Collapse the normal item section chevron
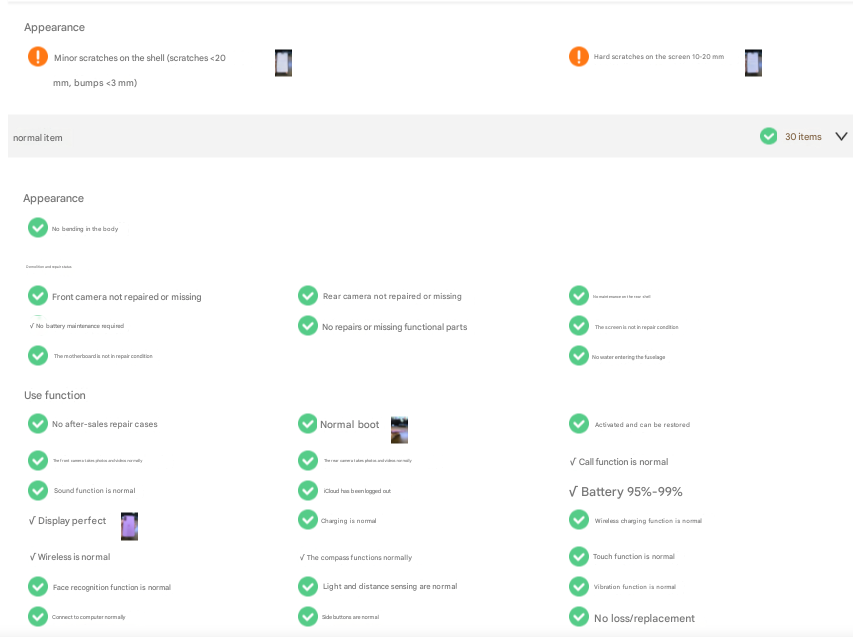 click(841, 136)
